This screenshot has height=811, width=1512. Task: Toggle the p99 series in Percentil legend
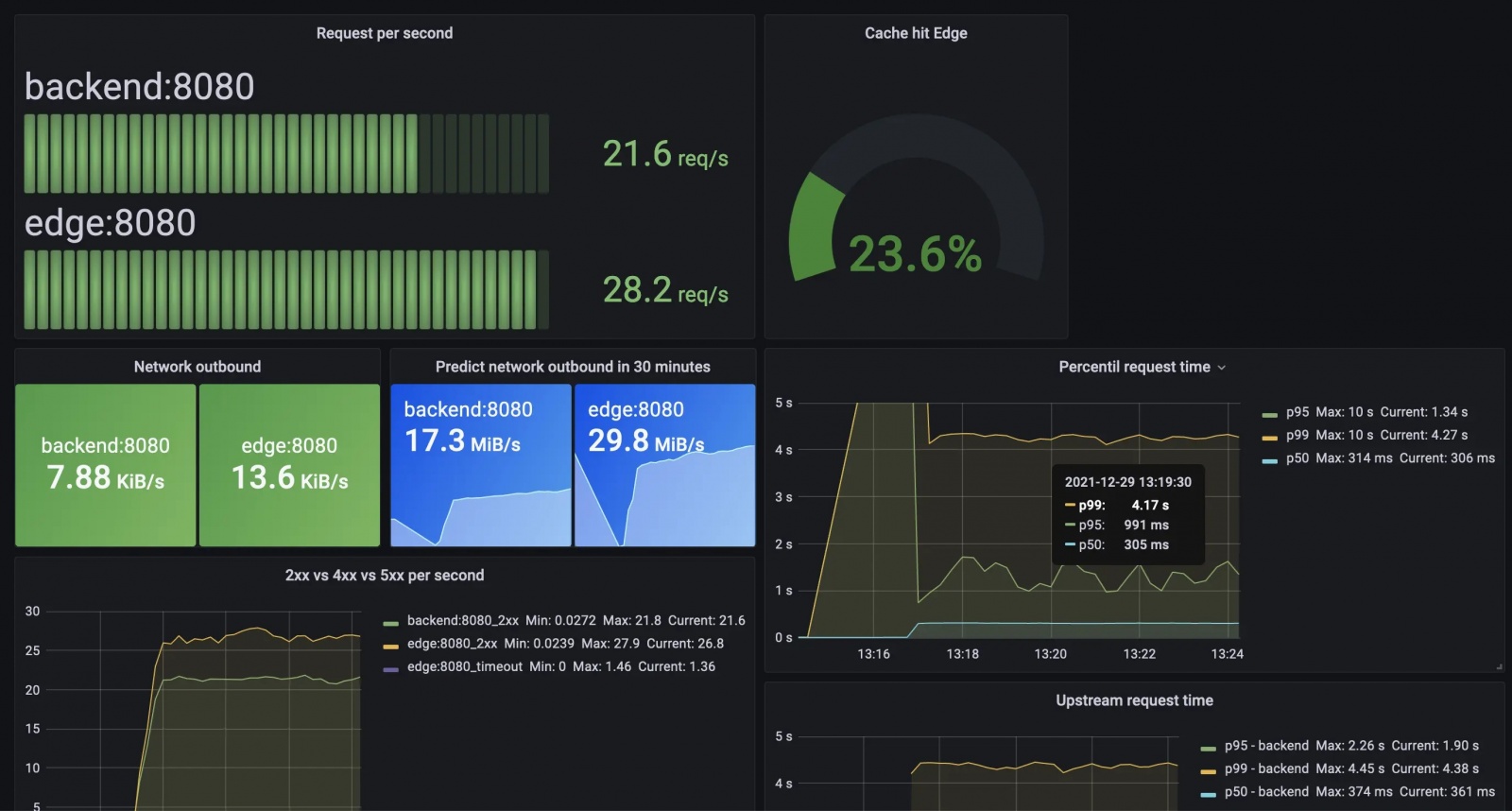click(x=1297, y=435)
